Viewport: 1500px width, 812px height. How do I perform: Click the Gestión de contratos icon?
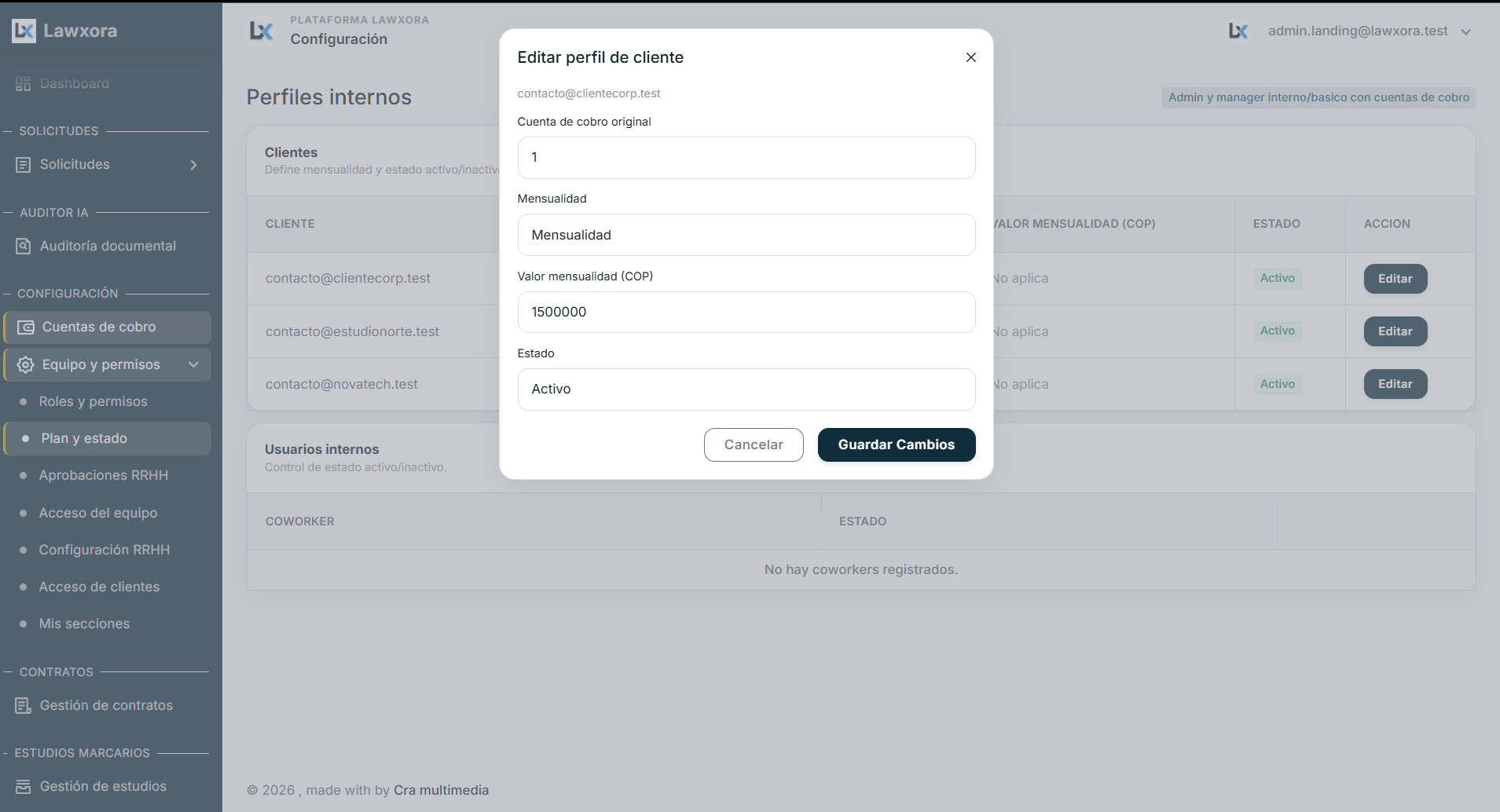pos(24,706)
